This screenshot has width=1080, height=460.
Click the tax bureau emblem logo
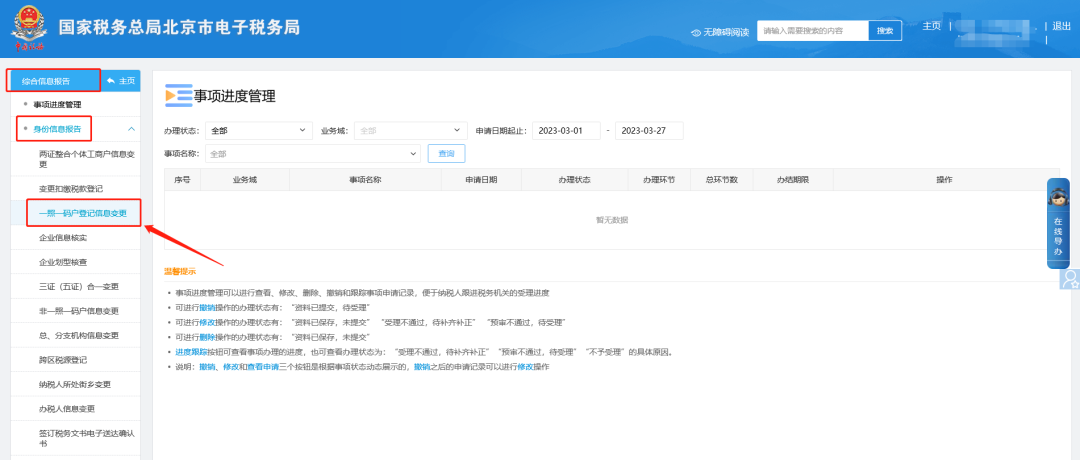point(29,30)
